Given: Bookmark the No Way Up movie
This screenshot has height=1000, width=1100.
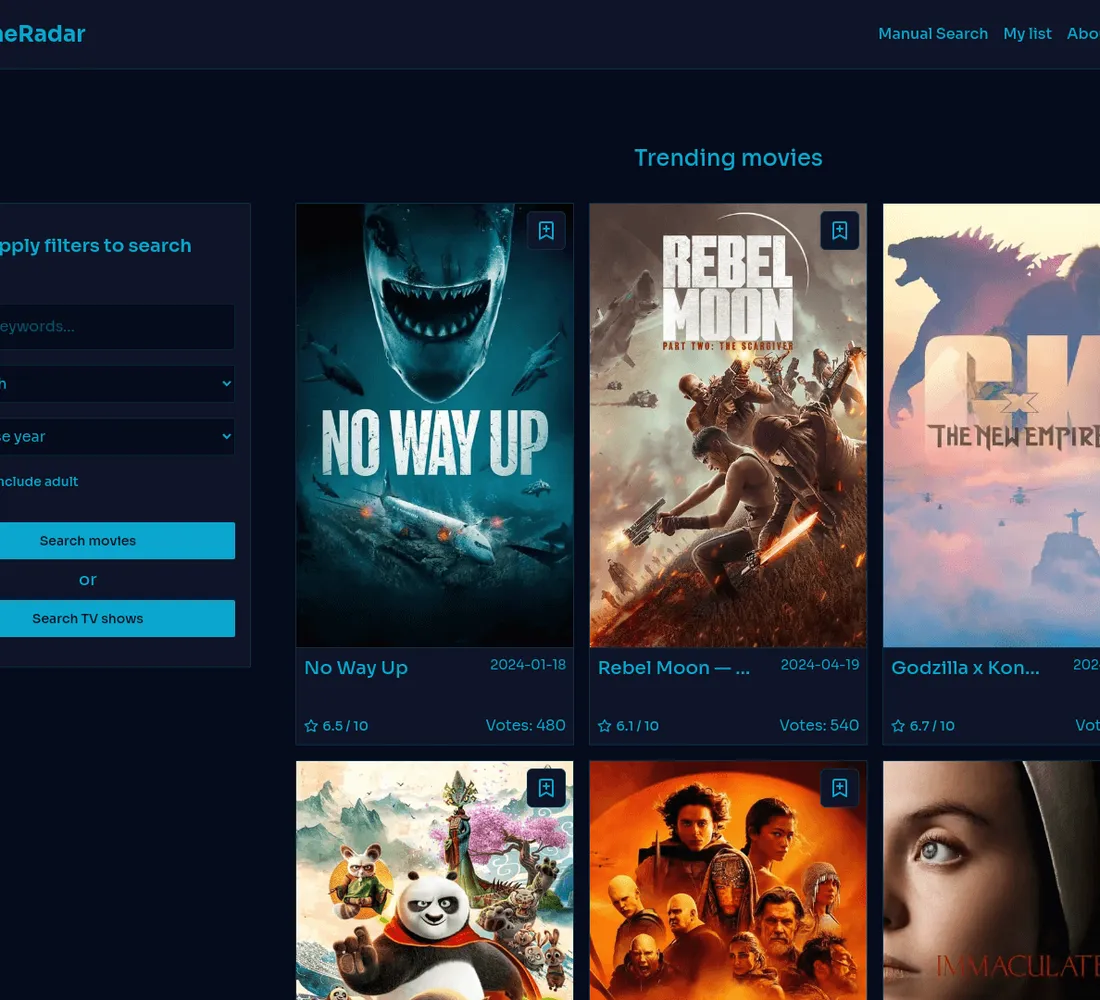Looking at the screenshot, I should click(546, 231).
